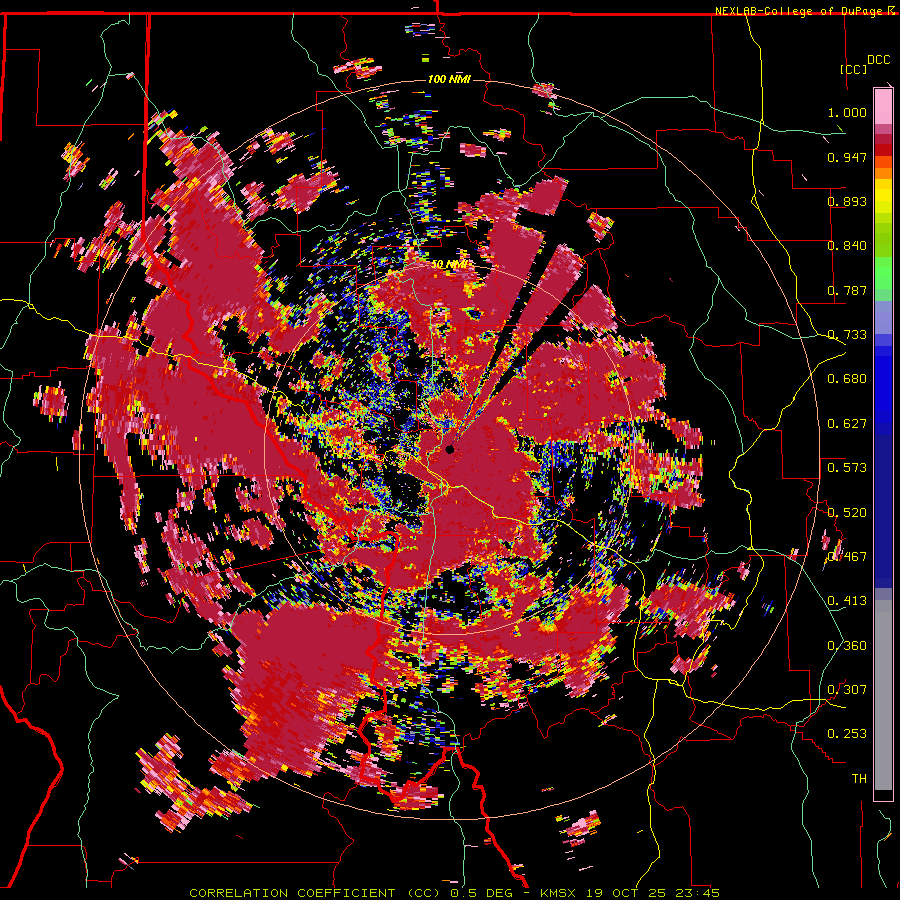The width and height of the screenshot is (900, 900).
Task: Click the TH threshold label
Action: pos(859,779)
